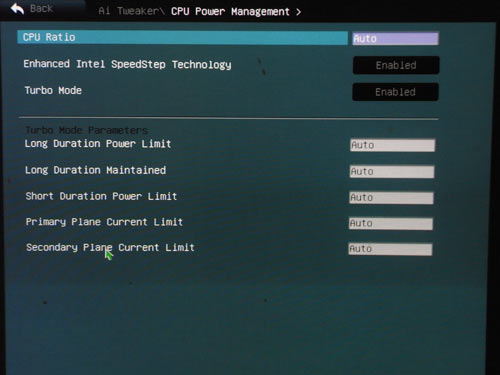Viewport: 500px width, 375px height.
Task: Edit Short Duration Power Limit Auto field
Action: point(391,198)
